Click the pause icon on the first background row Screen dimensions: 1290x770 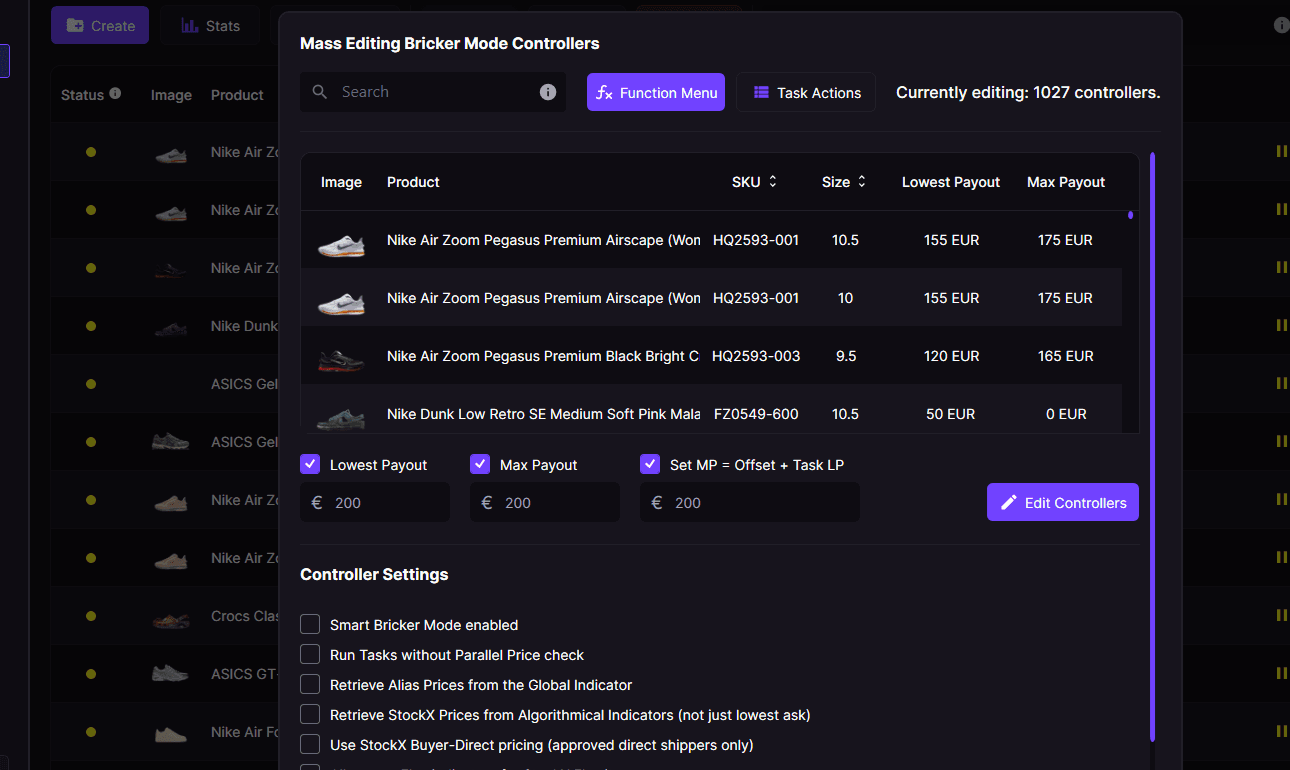point(1281,152)
